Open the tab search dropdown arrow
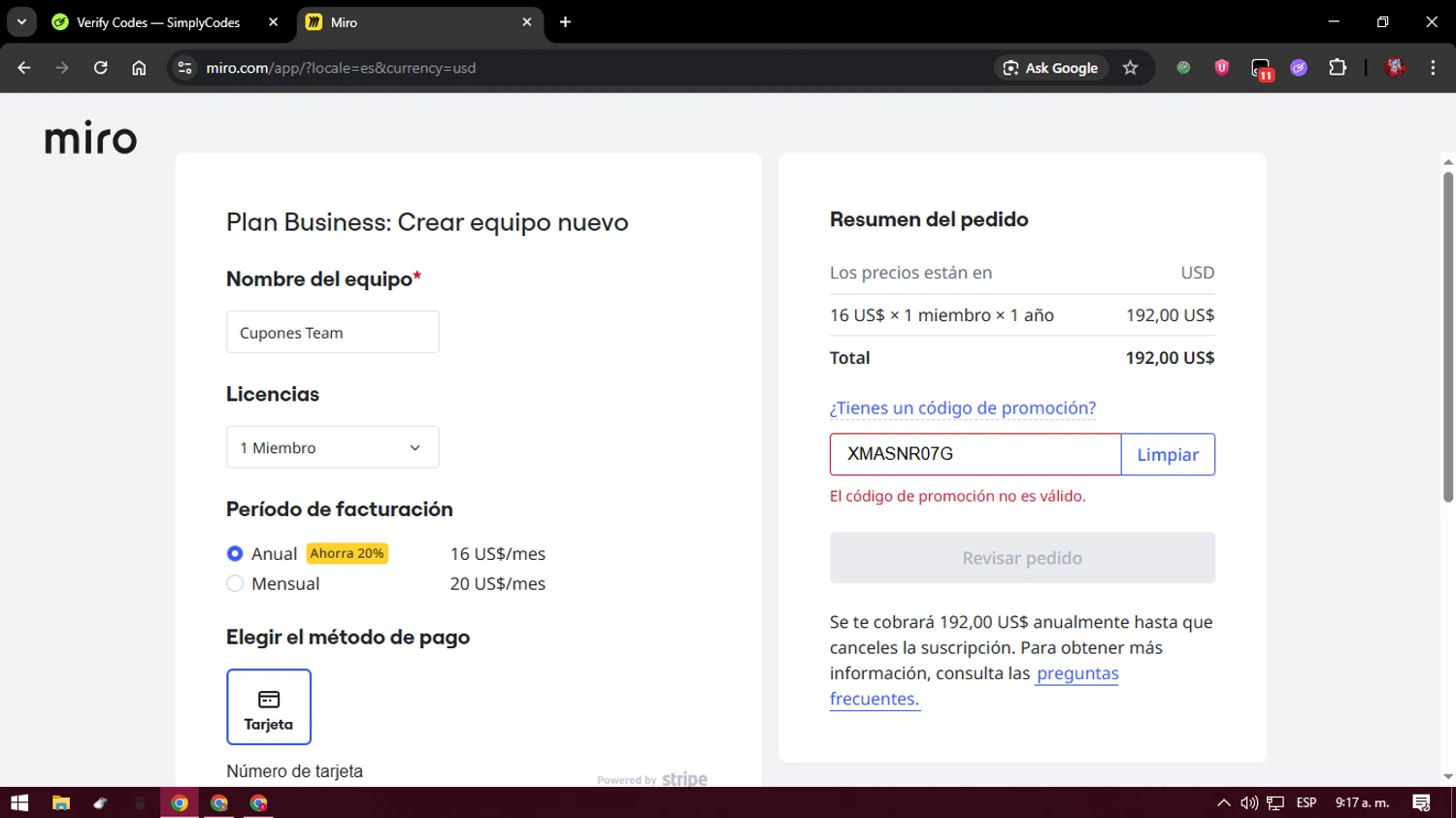This screenshot has height=818, width=1456. [x=21, y=21]
